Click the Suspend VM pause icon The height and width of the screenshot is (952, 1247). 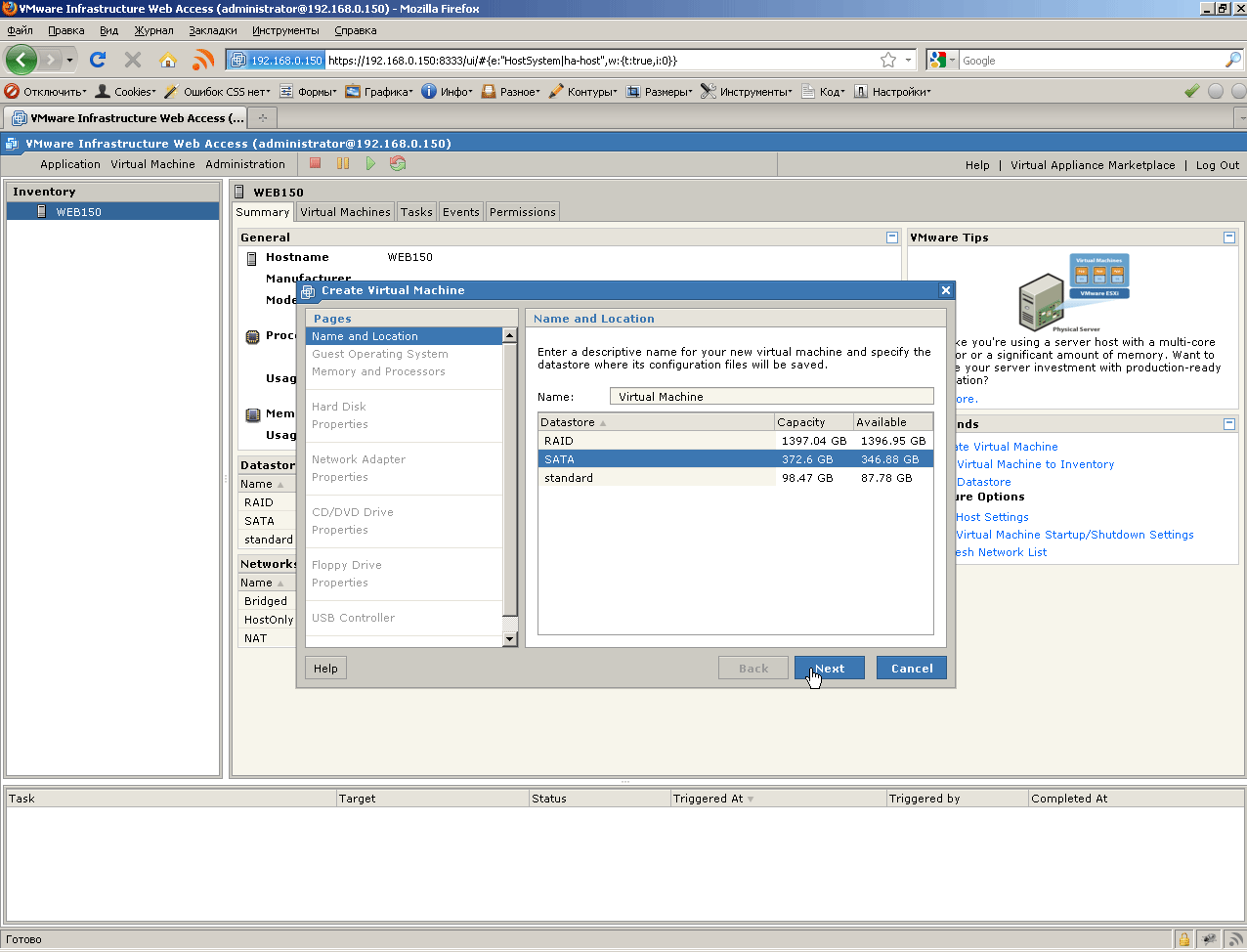343,163
